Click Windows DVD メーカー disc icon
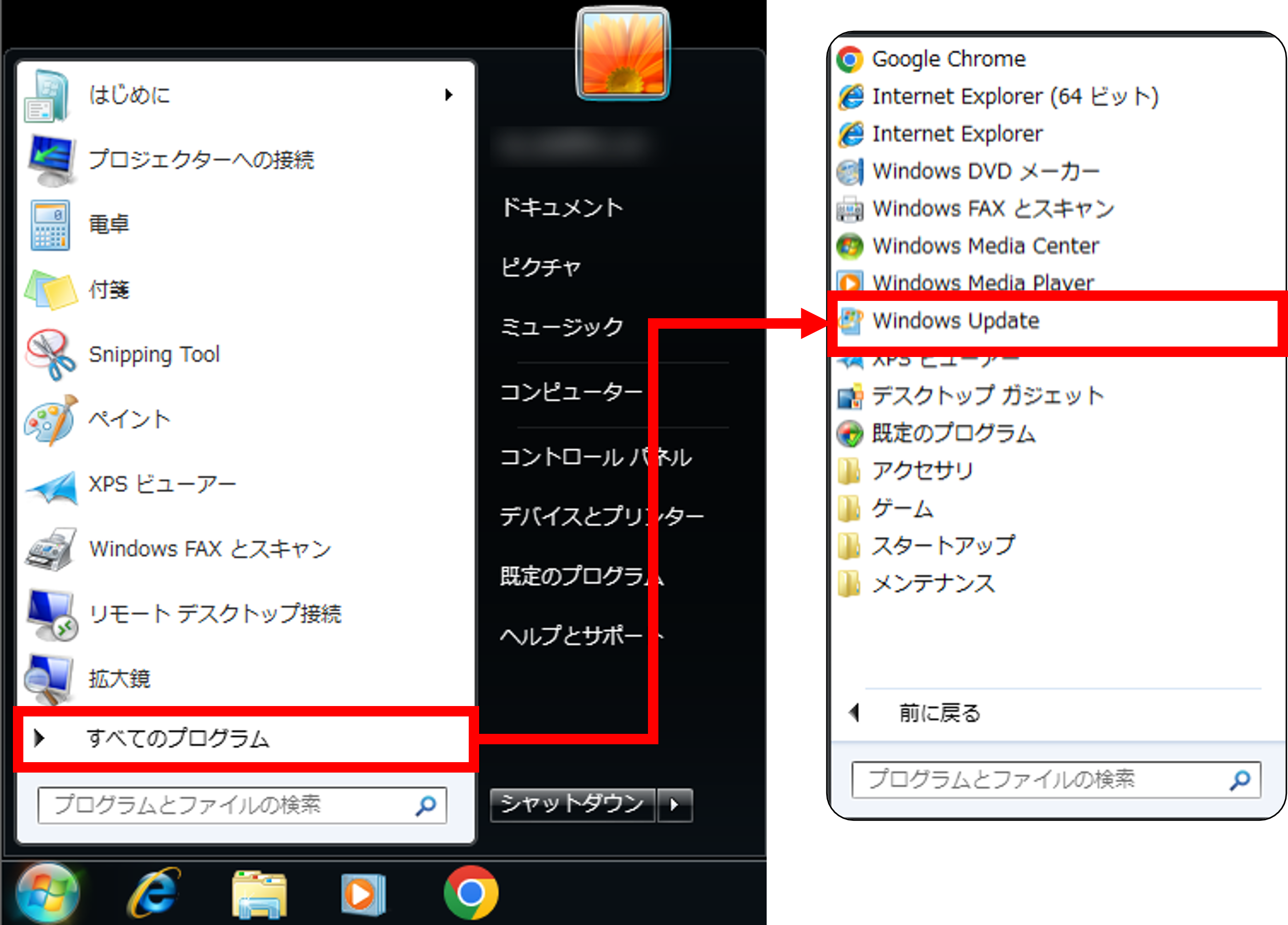This screenshot has height=925, width=1288. pyautogui.click(x=851, y=171)
